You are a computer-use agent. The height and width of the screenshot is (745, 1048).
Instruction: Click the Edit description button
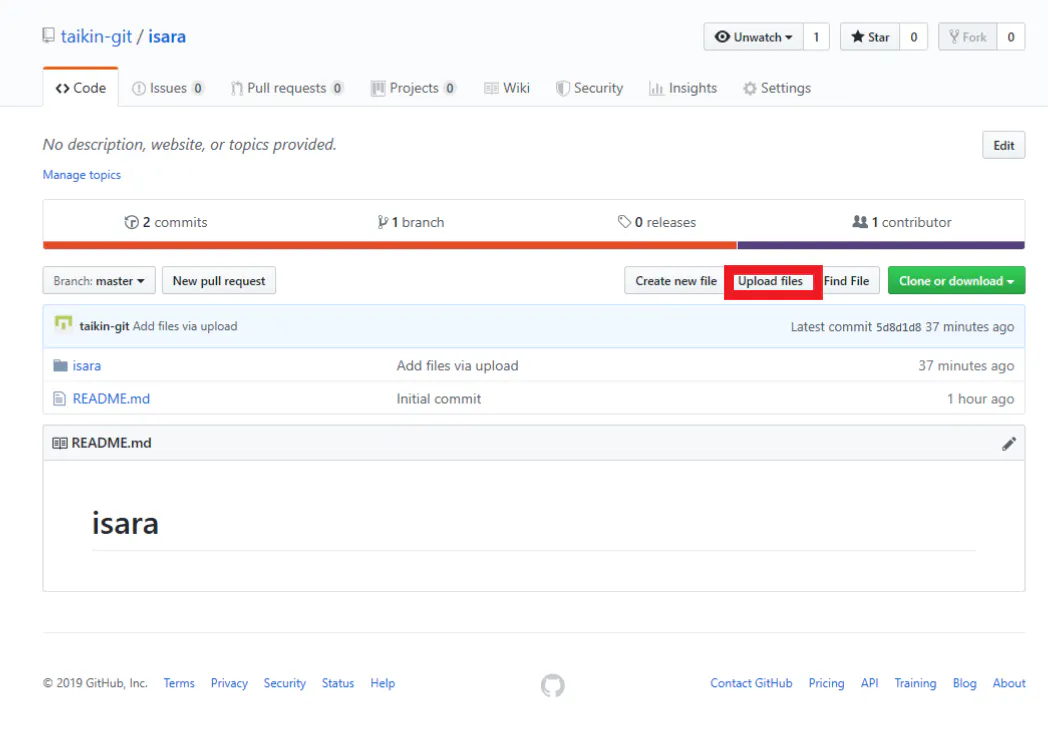coord(1003,145)
